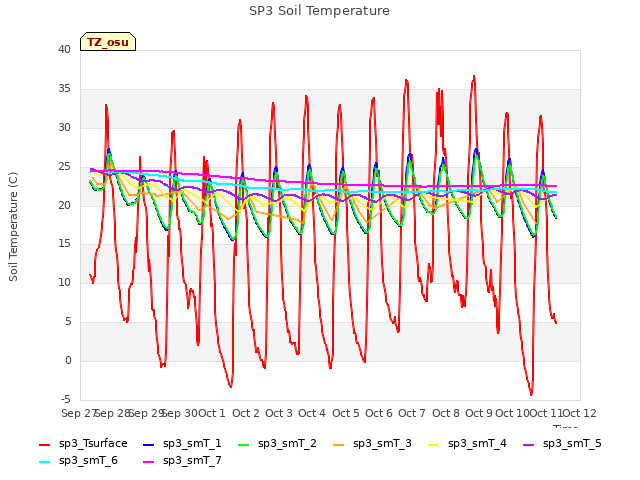Toggle sp3_smT_1 series in legend
640x480 pixels.
pyautogui.click(x=182, y=443)
